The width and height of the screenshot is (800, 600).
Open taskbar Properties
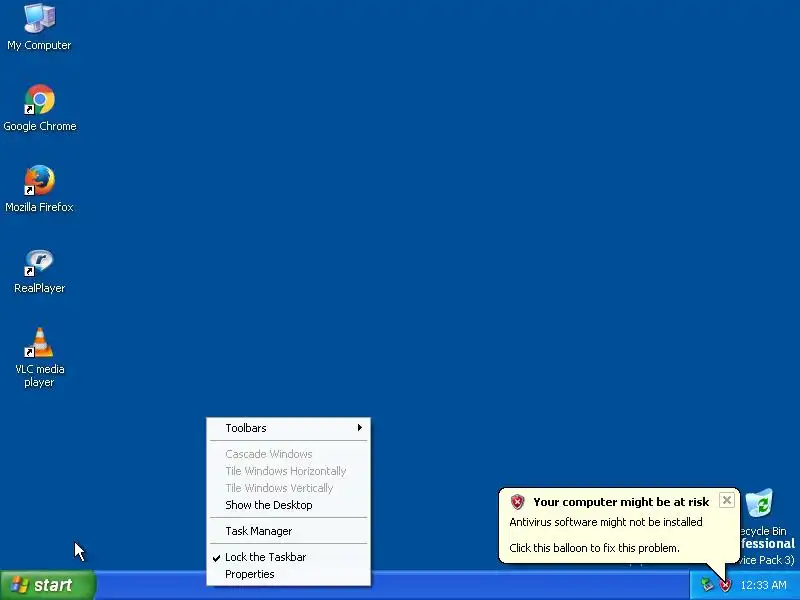tap(288, 574)
